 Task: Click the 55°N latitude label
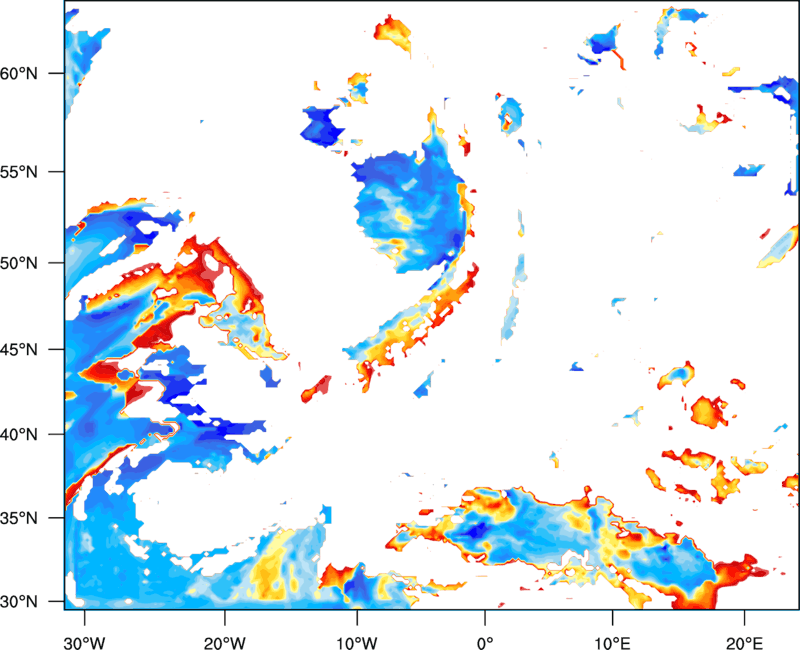click(x=19, y=172)
